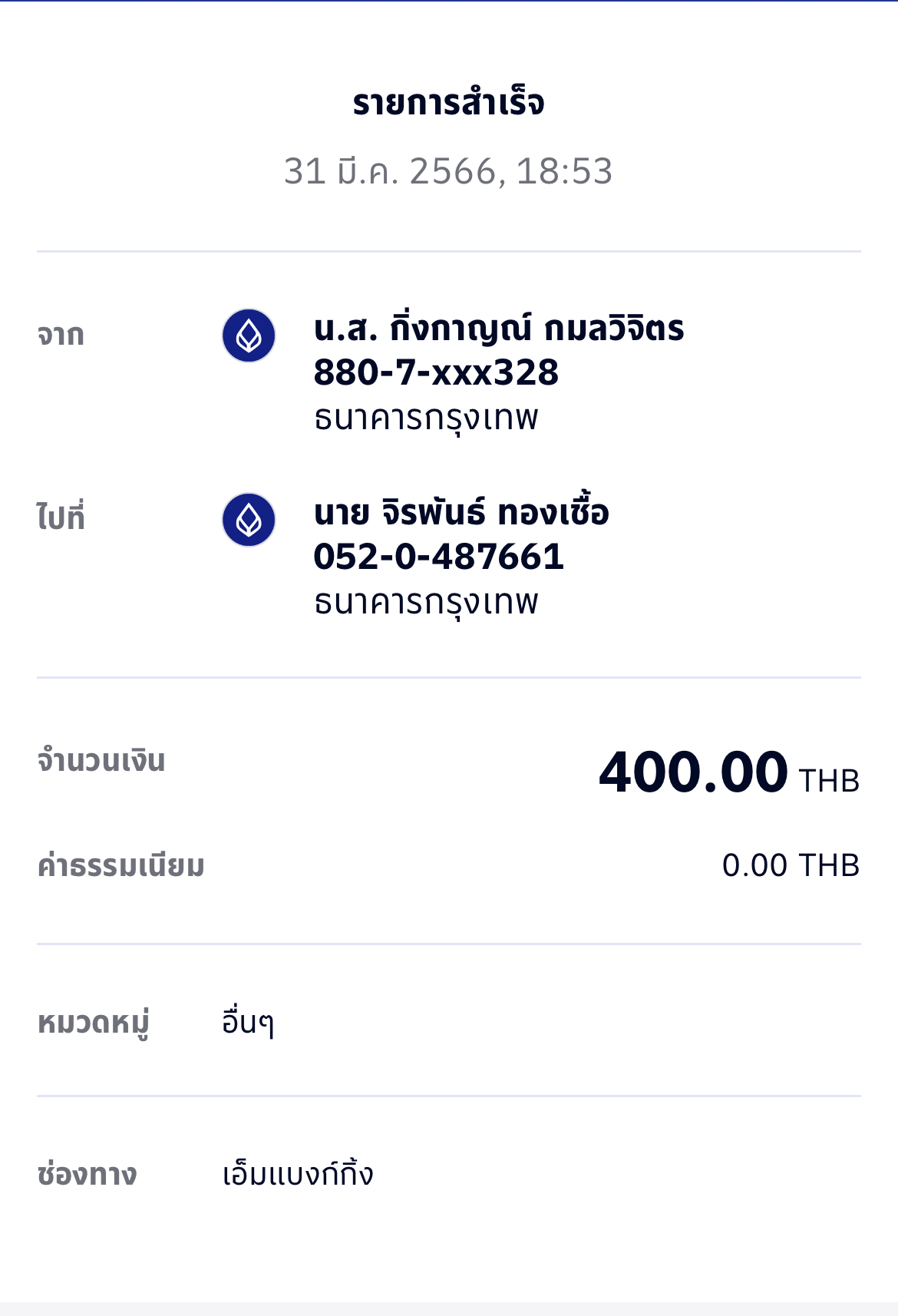Select sender name กิ่งกาญณ์ กมลวิจิตร

pos(499,329)
